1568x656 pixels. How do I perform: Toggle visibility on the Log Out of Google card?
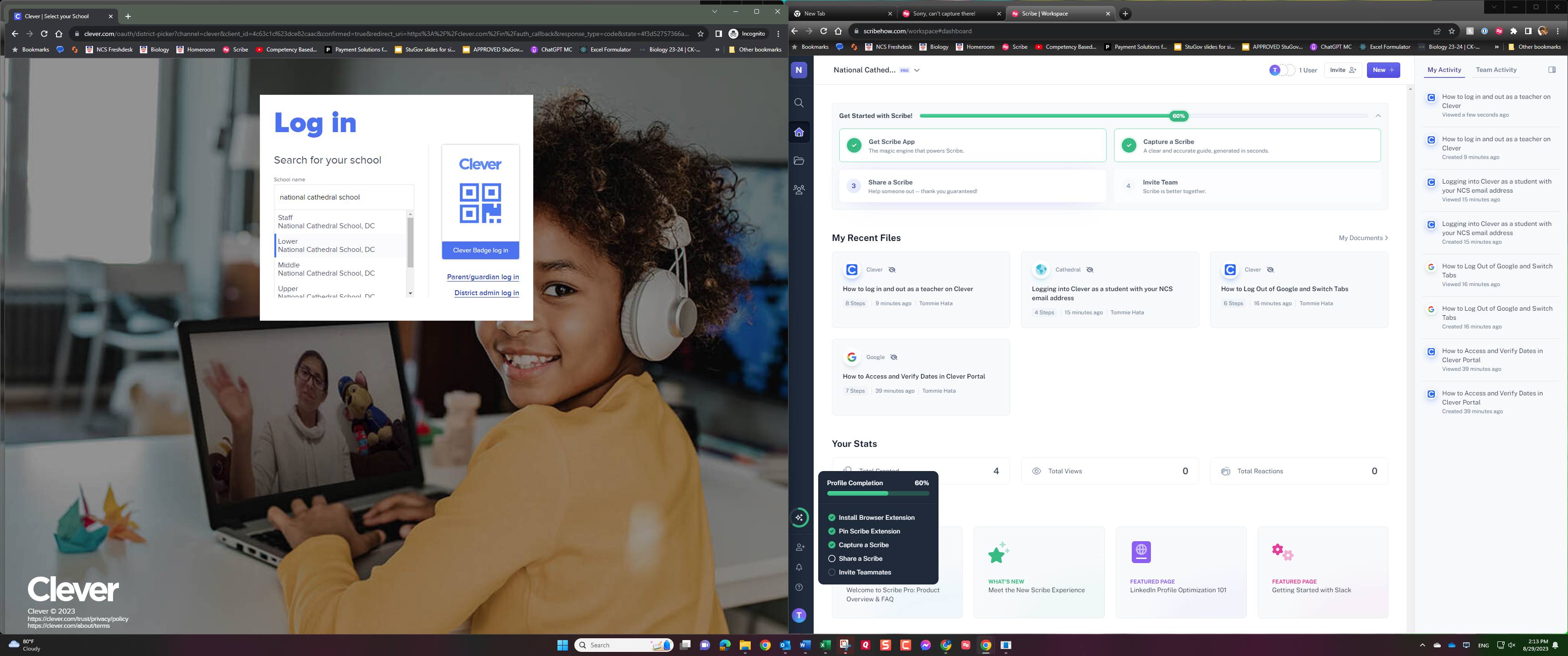(x=1270, y=270)
